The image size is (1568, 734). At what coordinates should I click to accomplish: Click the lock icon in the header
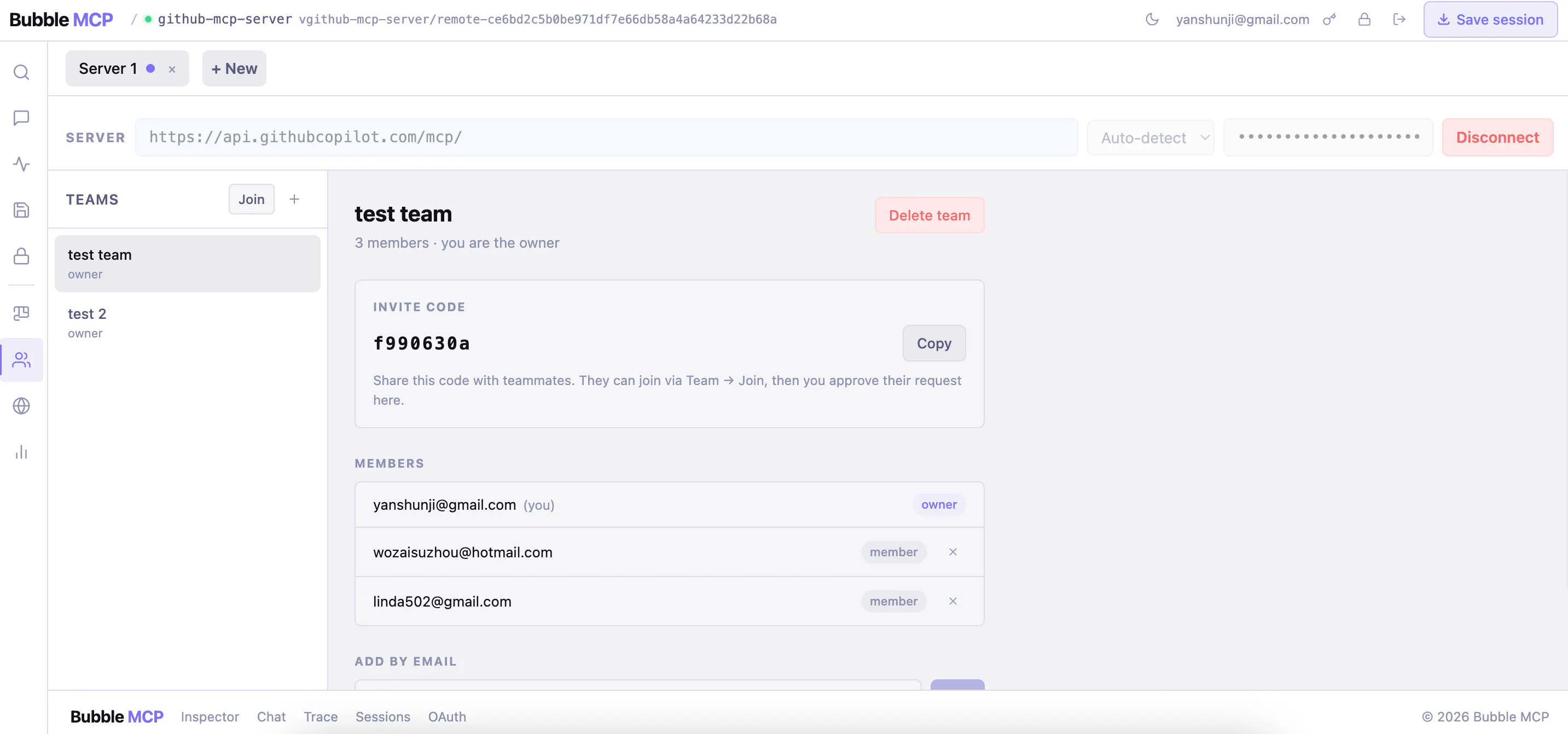pyautogui.click(x=1364, y=20)
